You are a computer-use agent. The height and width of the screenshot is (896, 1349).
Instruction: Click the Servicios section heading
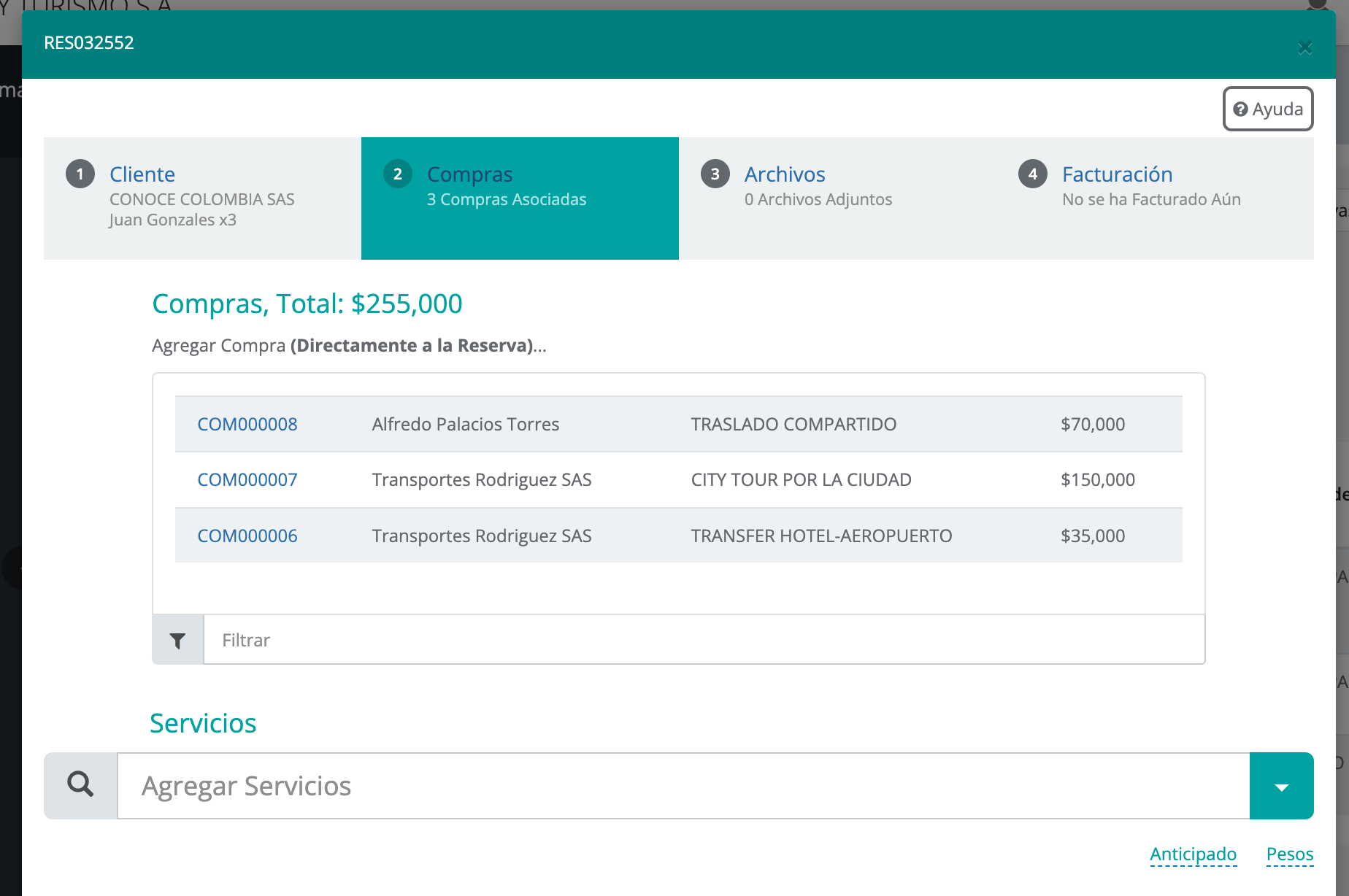[x=203, y=723]
